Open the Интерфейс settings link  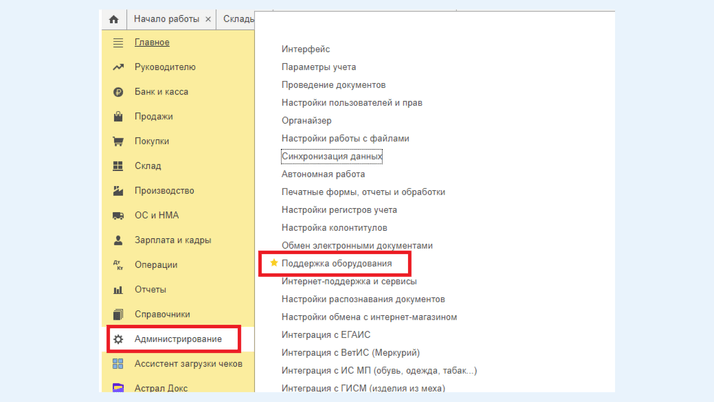coord(306,49)
